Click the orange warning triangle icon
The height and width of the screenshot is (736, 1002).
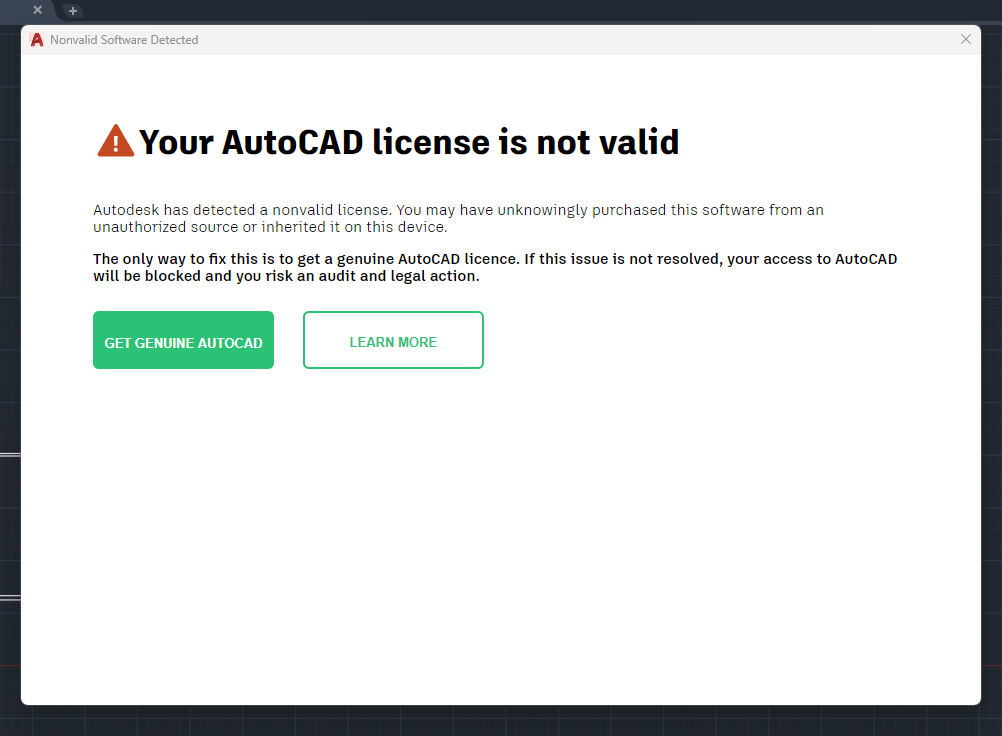click(115, 142)
